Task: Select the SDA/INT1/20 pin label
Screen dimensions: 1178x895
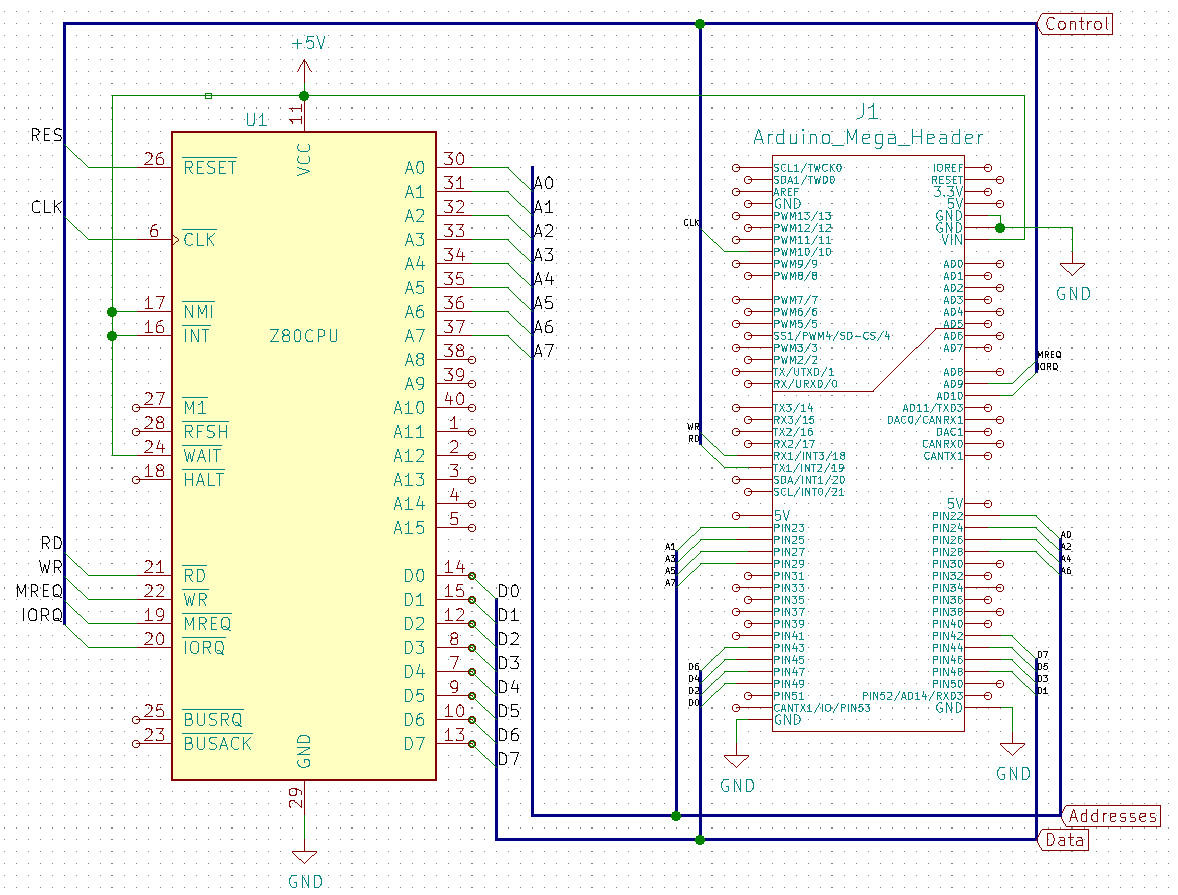Action: (x=809, y=480)
